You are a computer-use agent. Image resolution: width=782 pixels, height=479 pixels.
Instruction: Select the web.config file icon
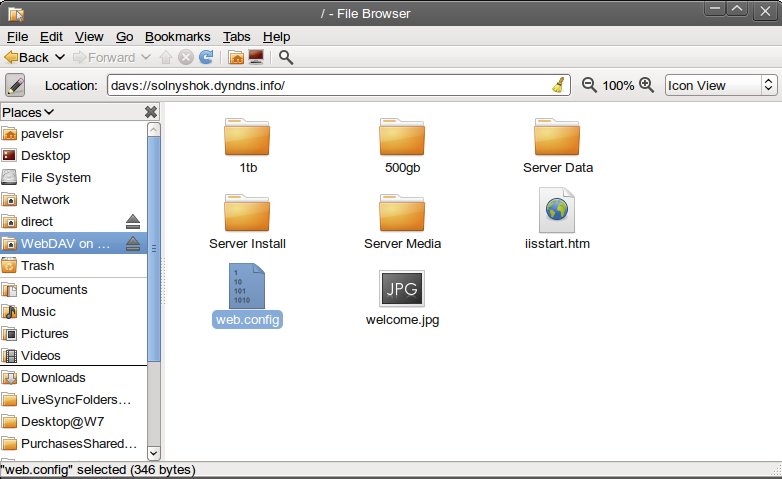click(x=247, y=286)
